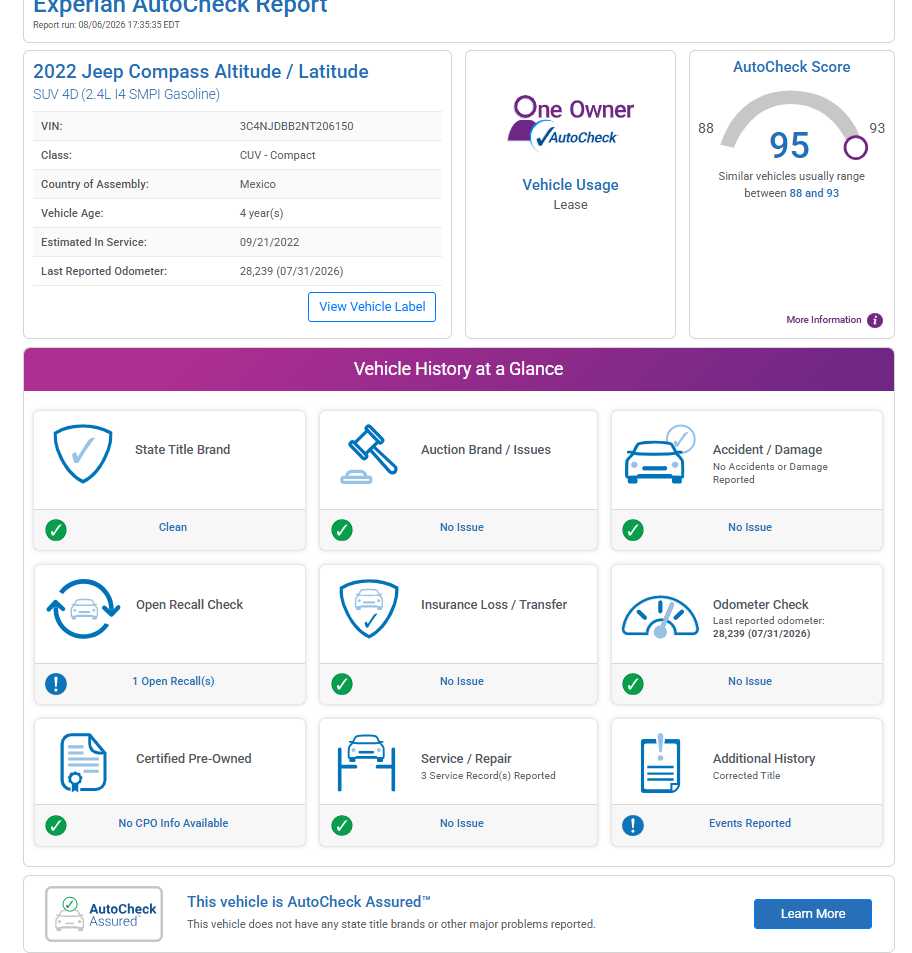Click the green check beside Clean
912x953 pixels.
pyautogui.click(x=56, y=529)
